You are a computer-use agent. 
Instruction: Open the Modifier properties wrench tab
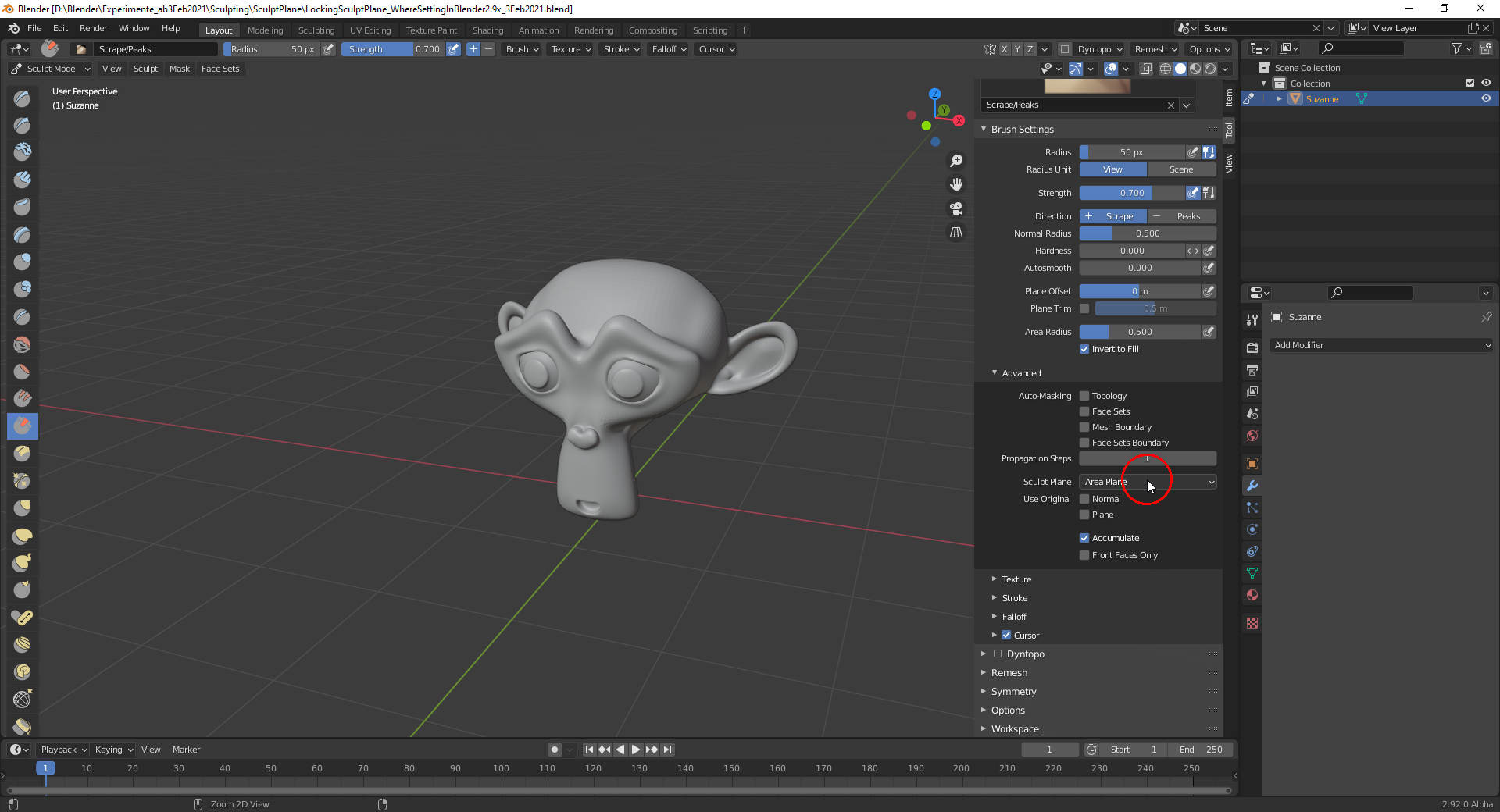coord(1252,486)
